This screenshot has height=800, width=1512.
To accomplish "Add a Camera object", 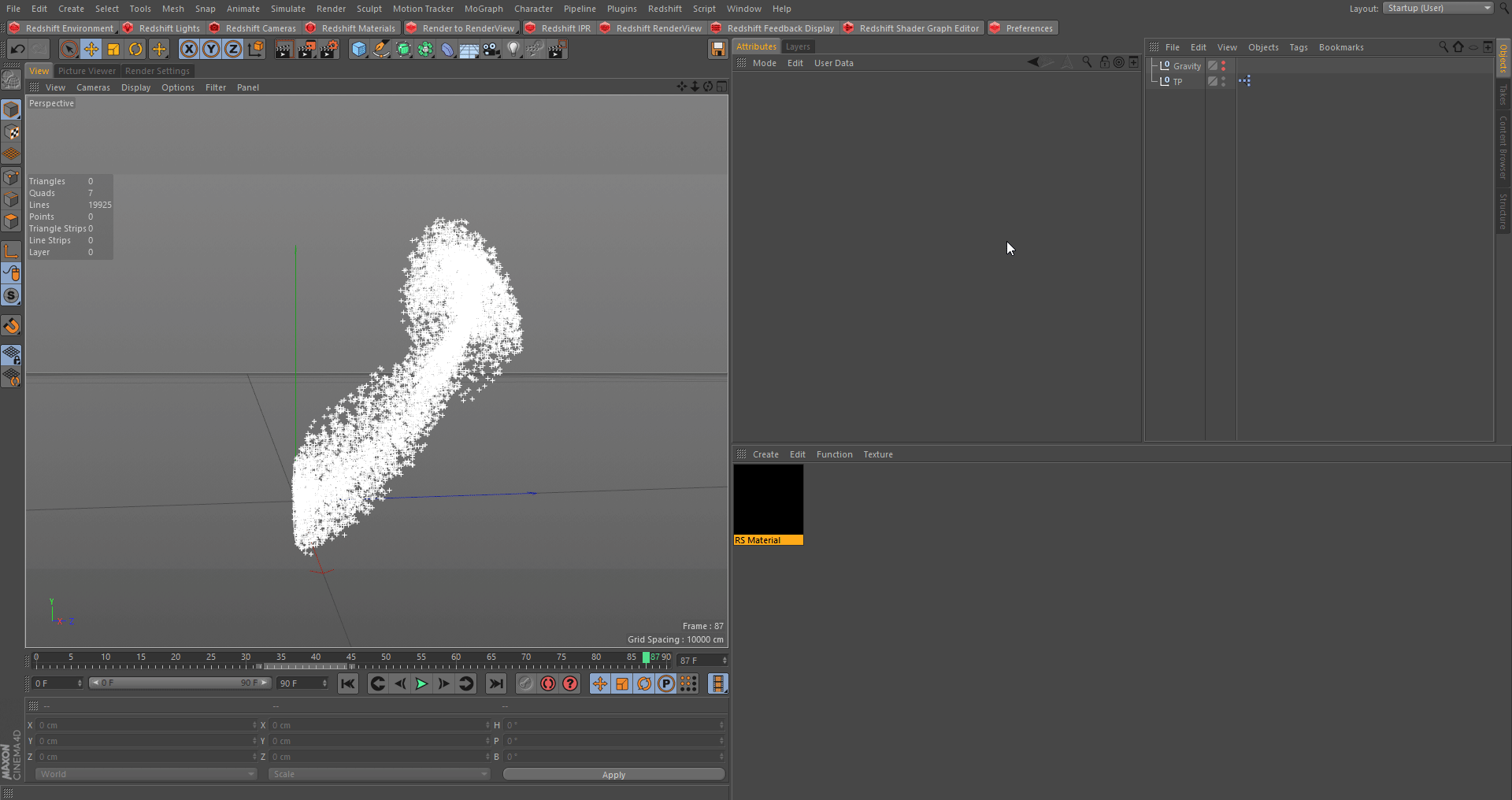I will (x=491, y=50).
